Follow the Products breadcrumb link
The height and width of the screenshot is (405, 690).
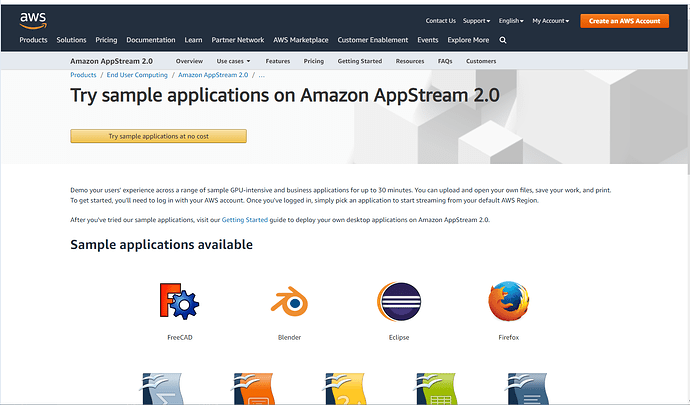(x=83, y=75)
